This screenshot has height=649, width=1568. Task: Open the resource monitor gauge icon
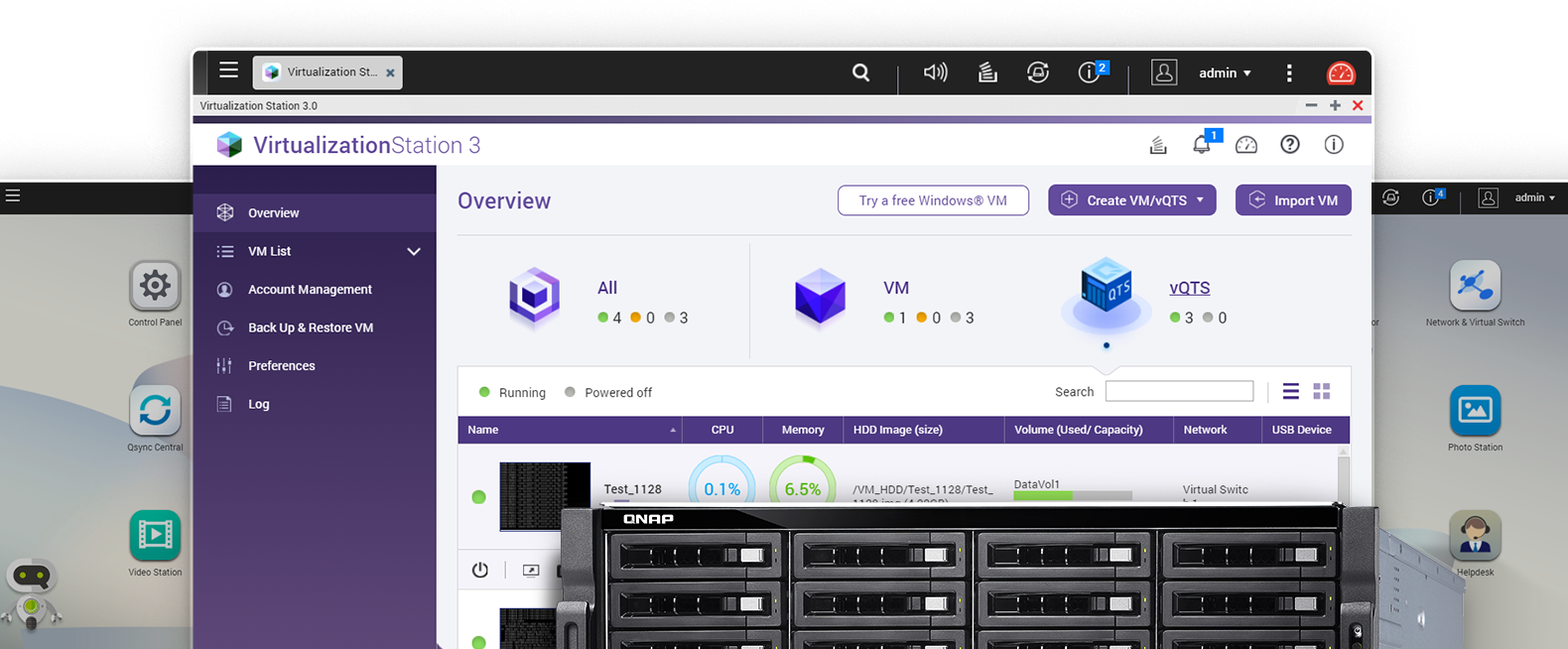tap(1246, 145)
